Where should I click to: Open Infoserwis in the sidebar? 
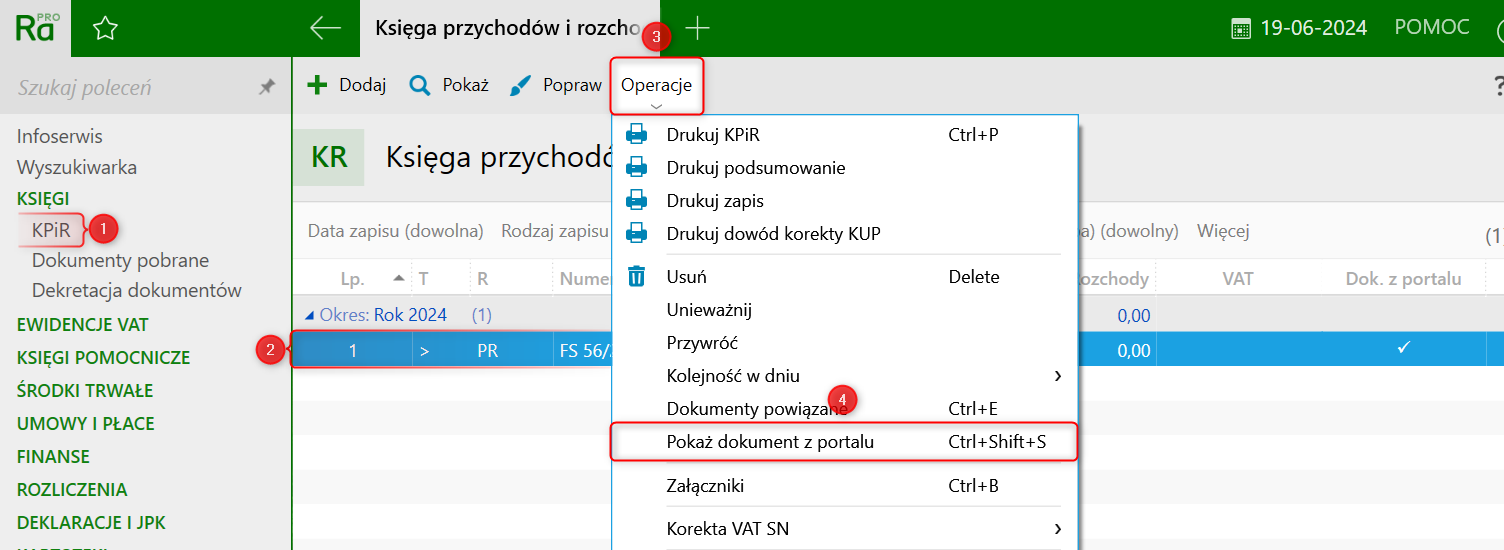59,136
